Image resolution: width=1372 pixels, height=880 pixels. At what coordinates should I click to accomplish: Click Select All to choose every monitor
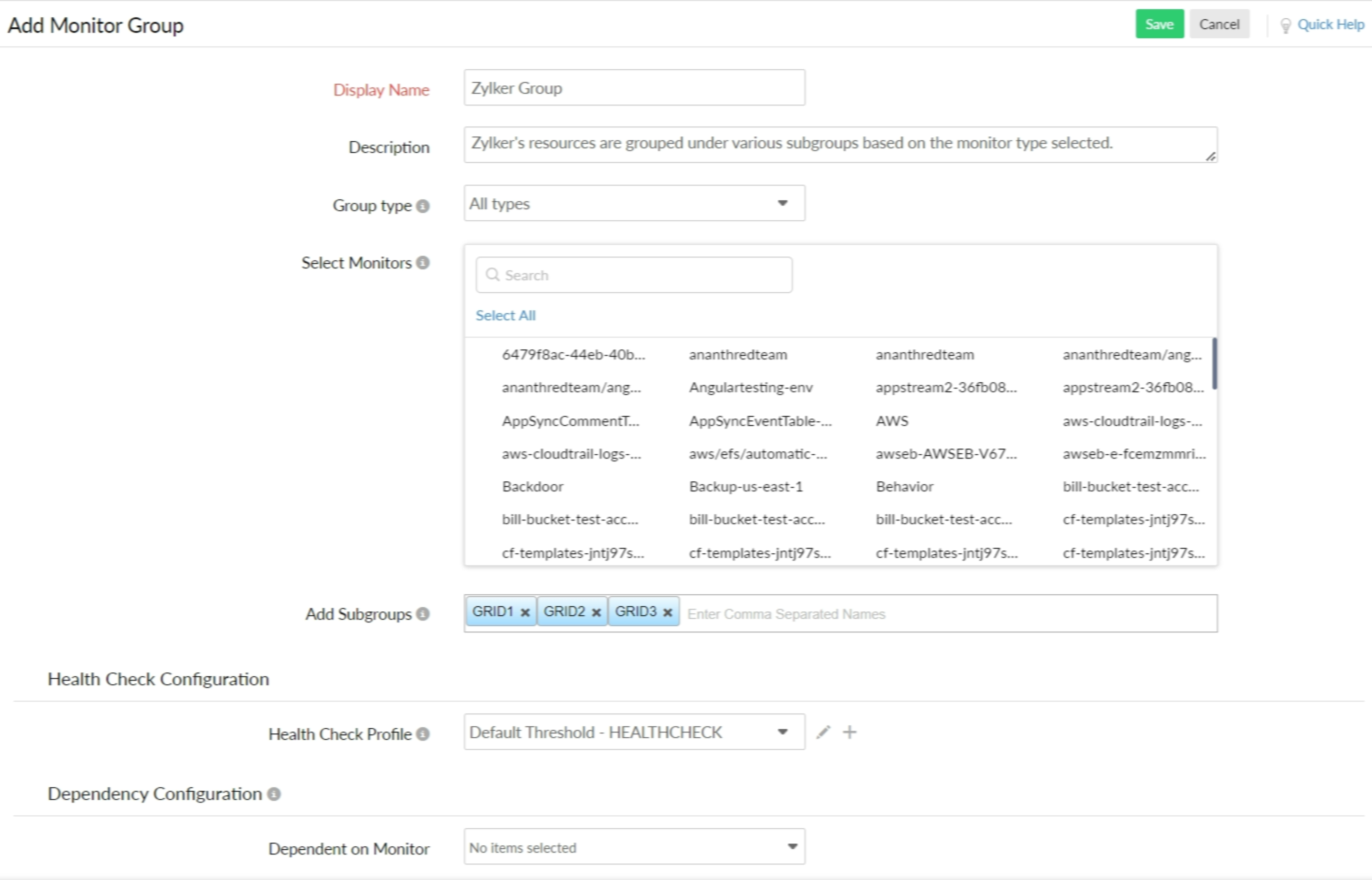tap(505, 315)
